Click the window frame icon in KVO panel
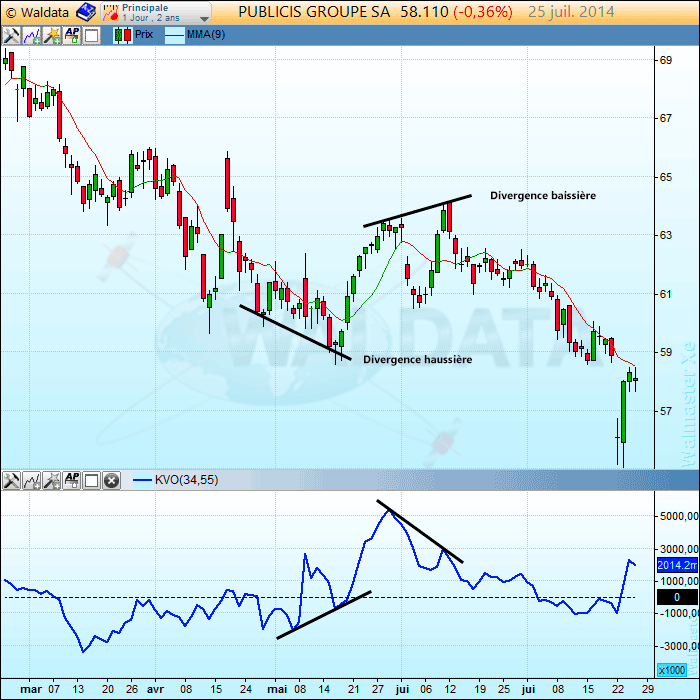The image size is (700, 700). (92, 480)
